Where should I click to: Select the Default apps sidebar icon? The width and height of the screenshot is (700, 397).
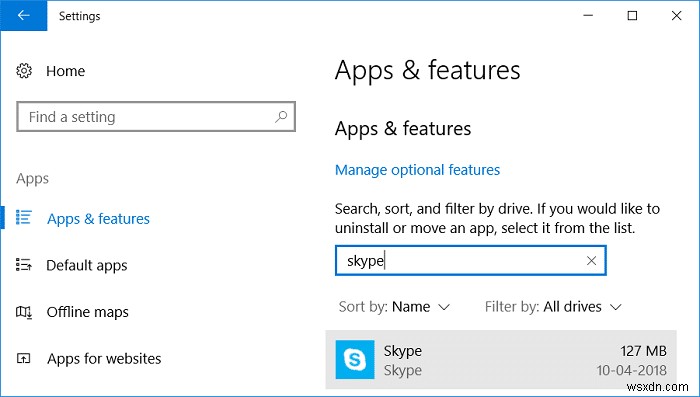pos(23,264)
